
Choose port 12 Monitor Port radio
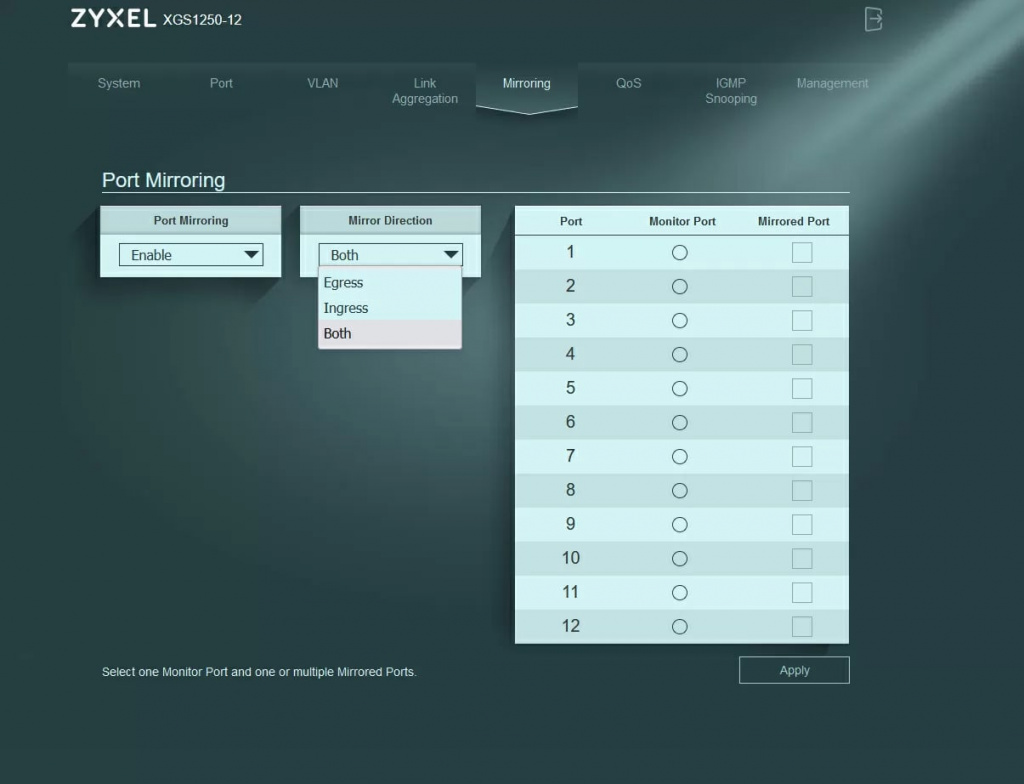click(x=680, y=627)
